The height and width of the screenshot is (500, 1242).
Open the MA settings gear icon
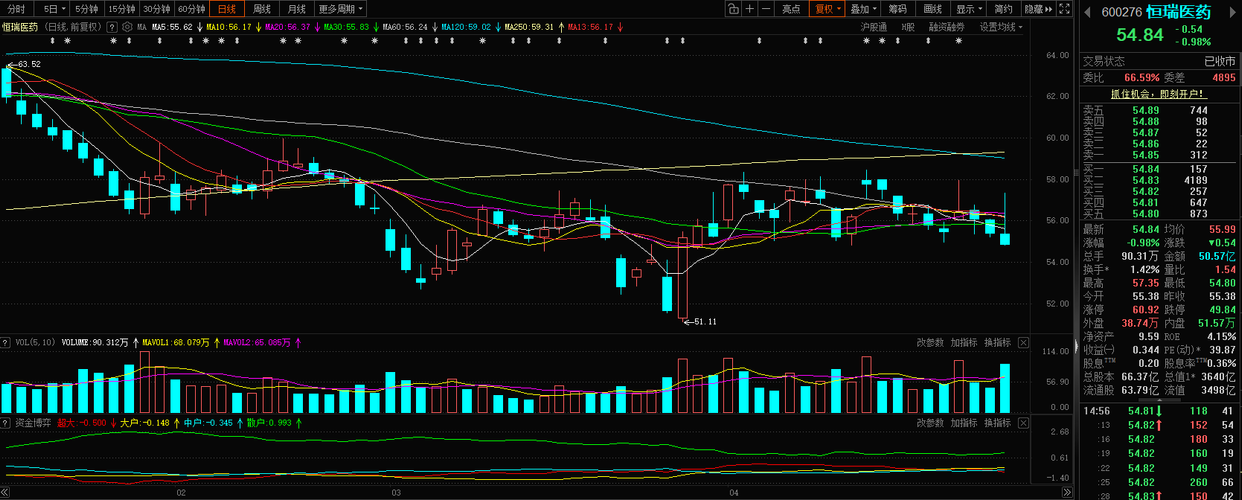click(125, 27)
